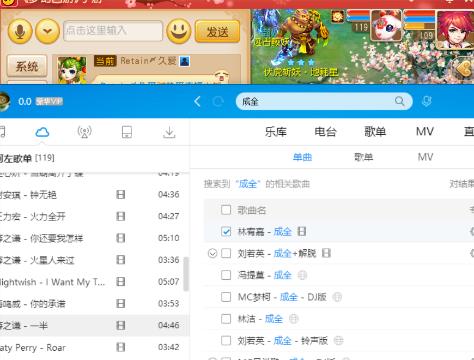Open the mobile device tab icon

(x=127, y=132)
